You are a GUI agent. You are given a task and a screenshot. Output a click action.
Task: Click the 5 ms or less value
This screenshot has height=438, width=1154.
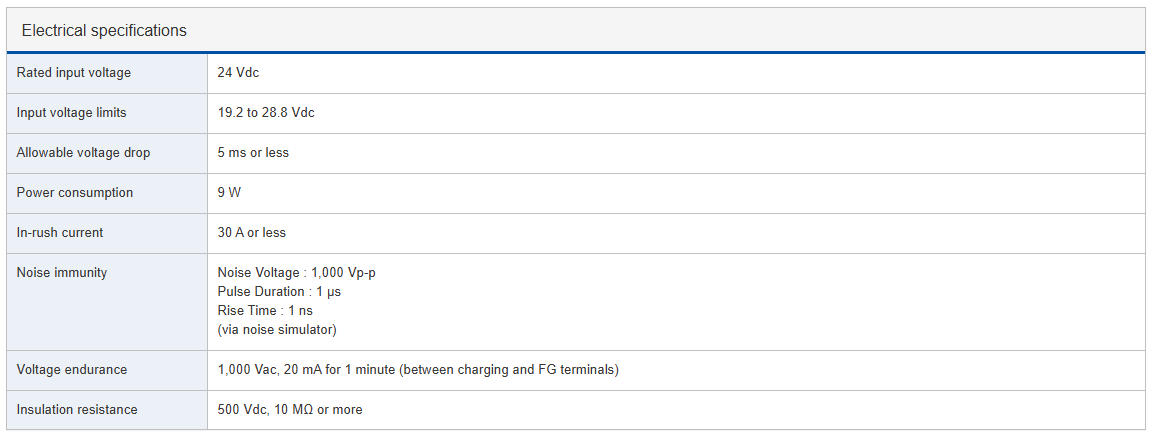(253, 153)
